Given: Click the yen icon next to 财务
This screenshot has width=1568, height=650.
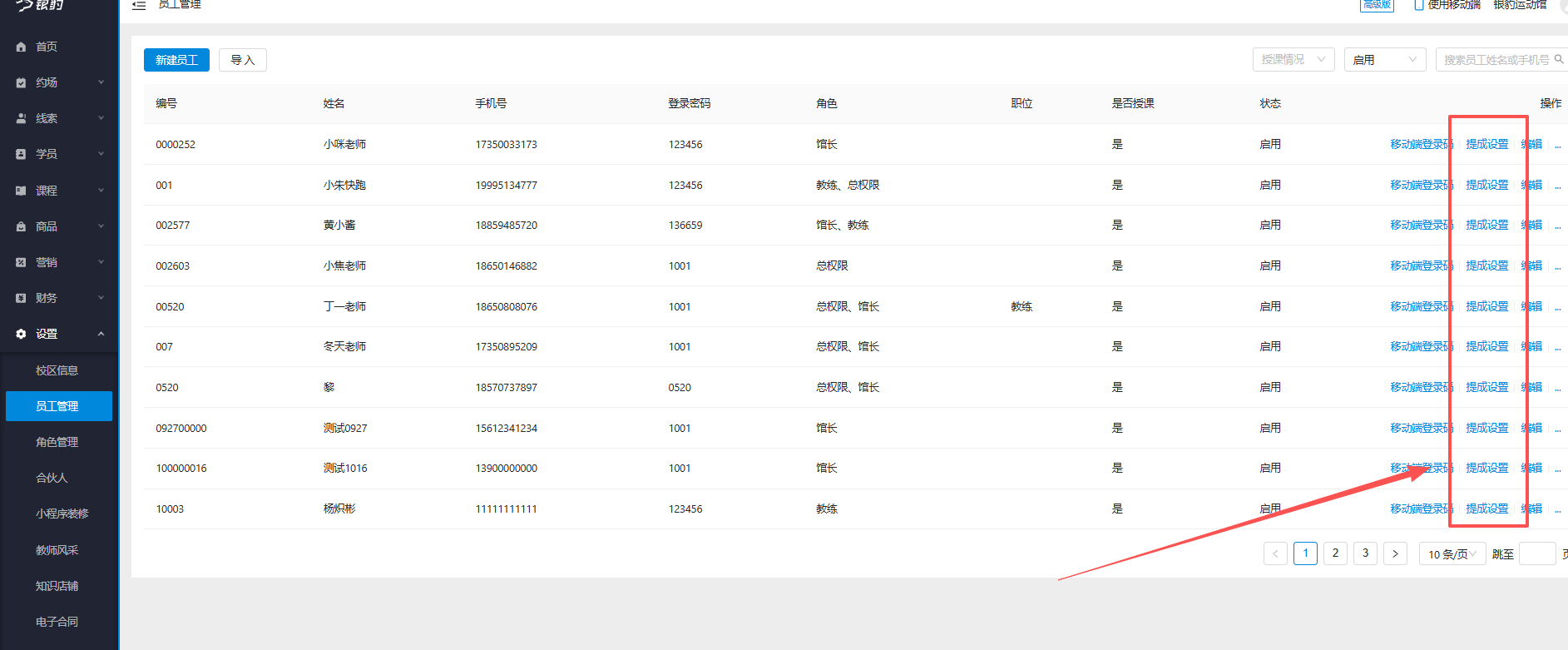Looking at the screenshot, I should click(x=21, y=298).
